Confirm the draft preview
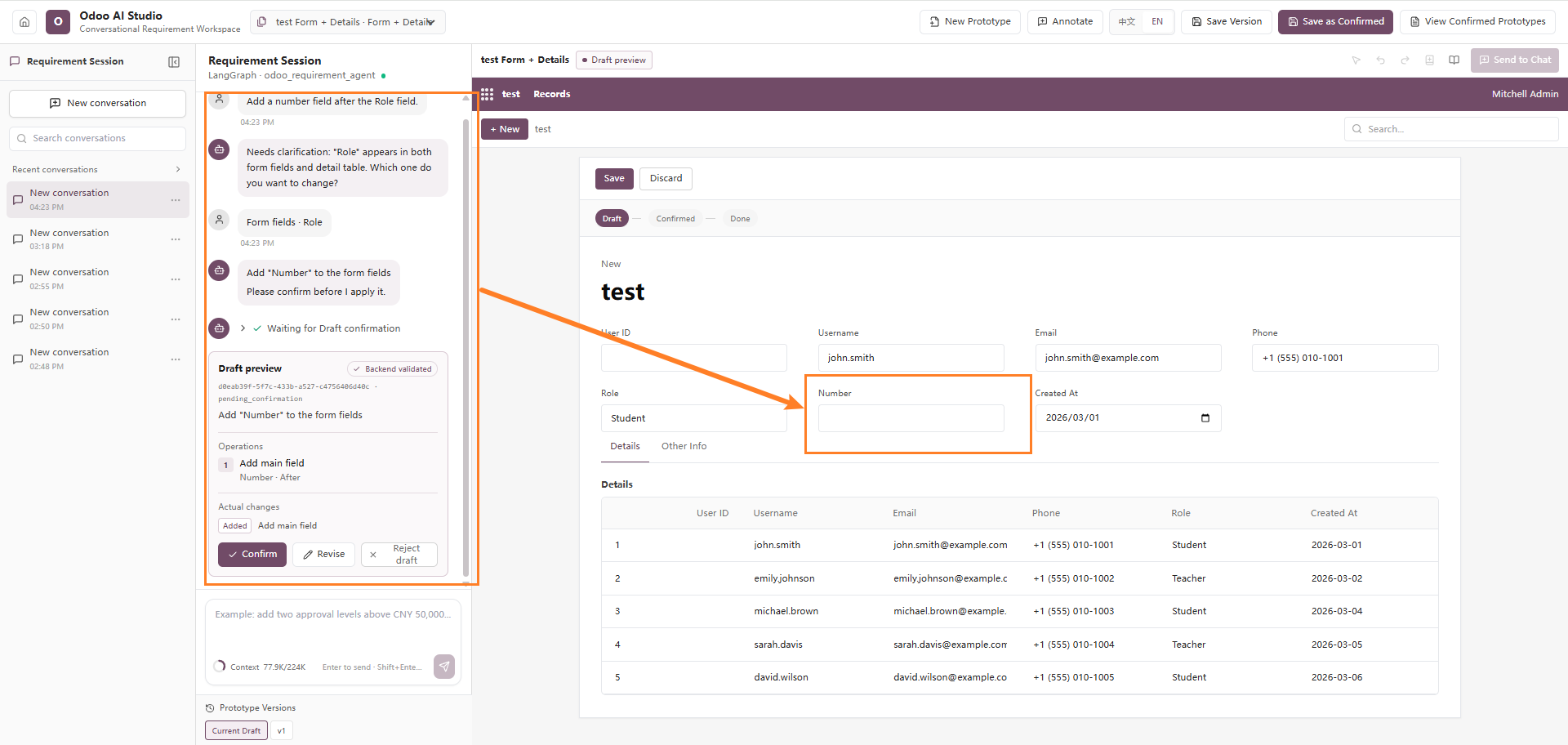The image size is (1568, 745). point(252,555)
